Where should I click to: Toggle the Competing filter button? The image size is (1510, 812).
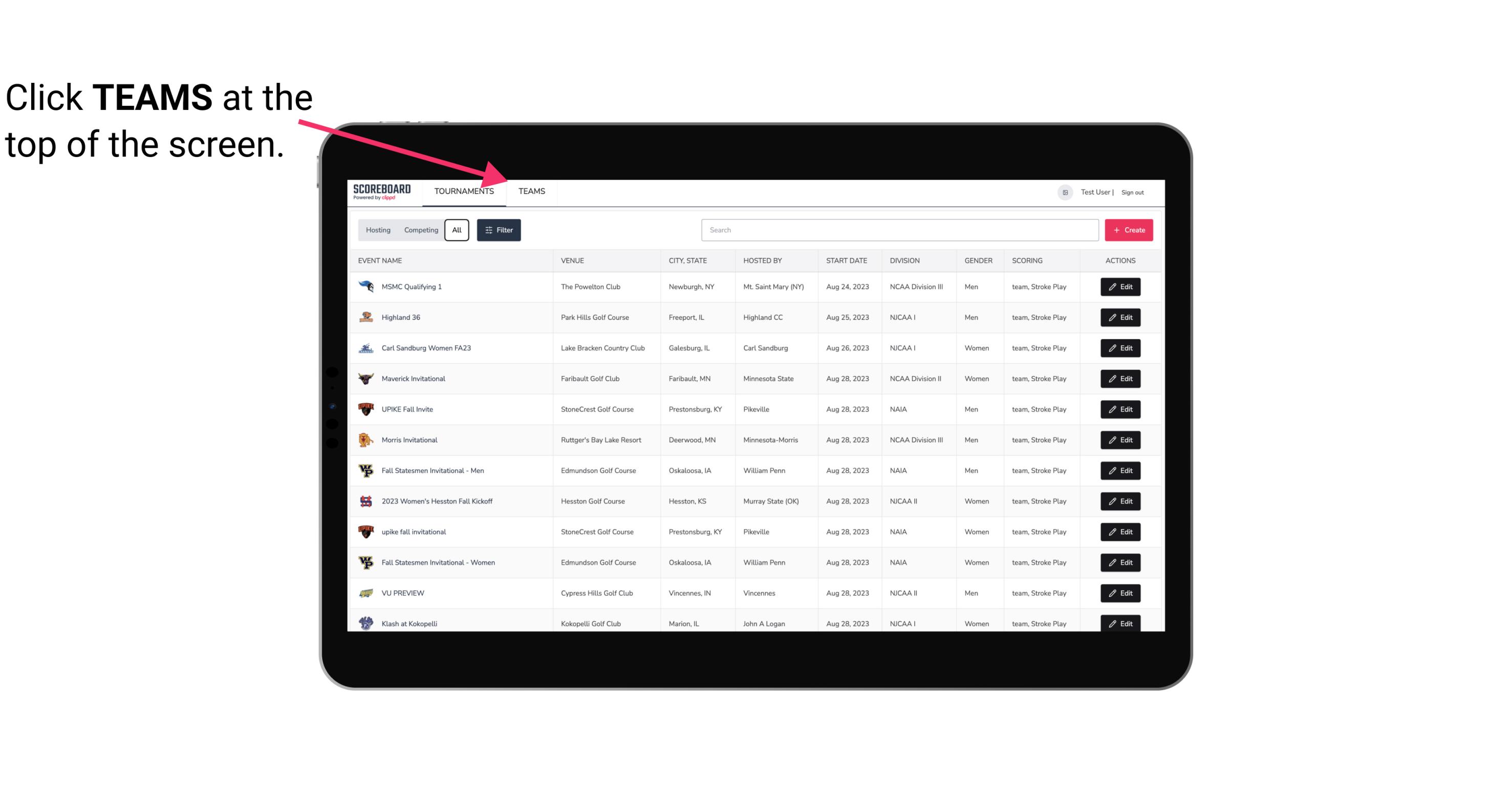coord(420,229)
